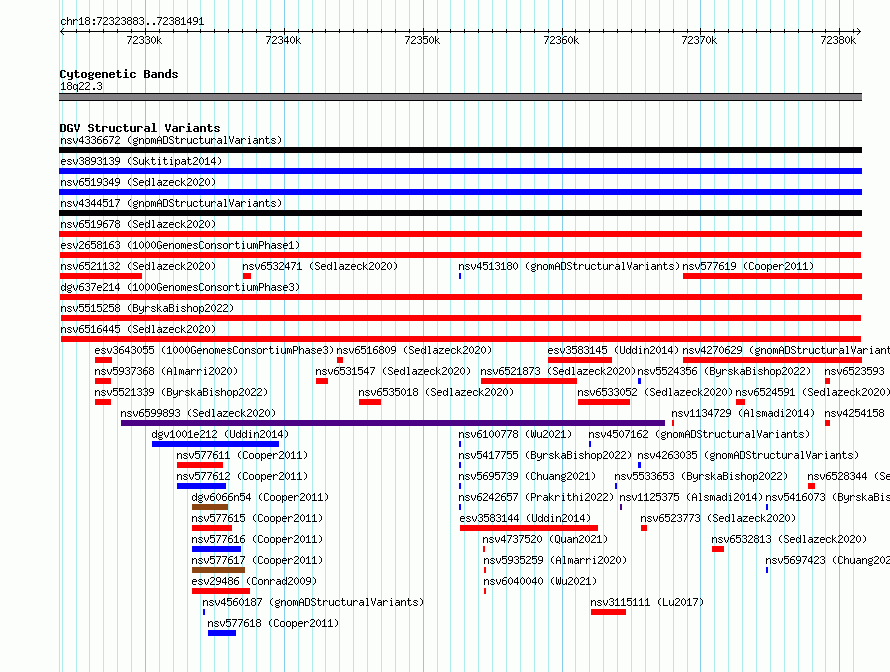
Task: Click the nsv5515258 ByrskaBishop2022 label
Action: click(x=147, y=308)
